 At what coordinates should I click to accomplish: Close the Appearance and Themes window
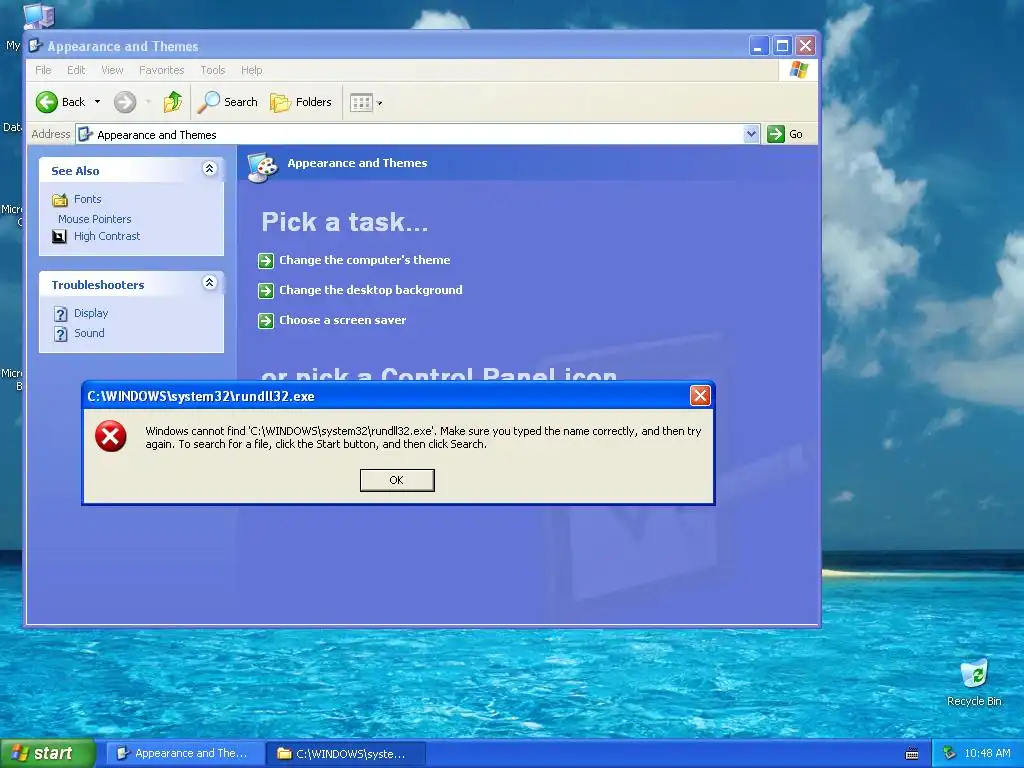(x=805, y=46)
